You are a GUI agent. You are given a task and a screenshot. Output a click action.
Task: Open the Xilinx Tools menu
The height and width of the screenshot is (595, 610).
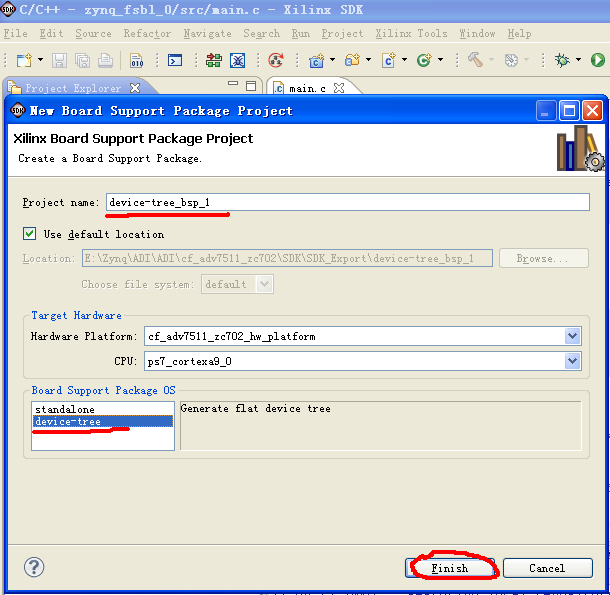[x=411, y=33]
